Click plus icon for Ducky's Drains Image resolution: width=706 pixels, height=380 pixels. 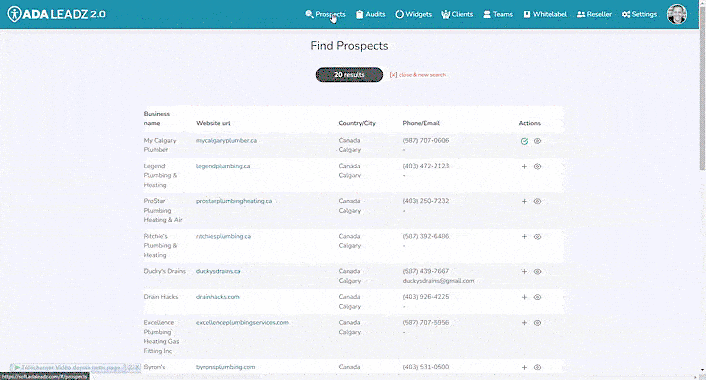[x=524, y=271]
